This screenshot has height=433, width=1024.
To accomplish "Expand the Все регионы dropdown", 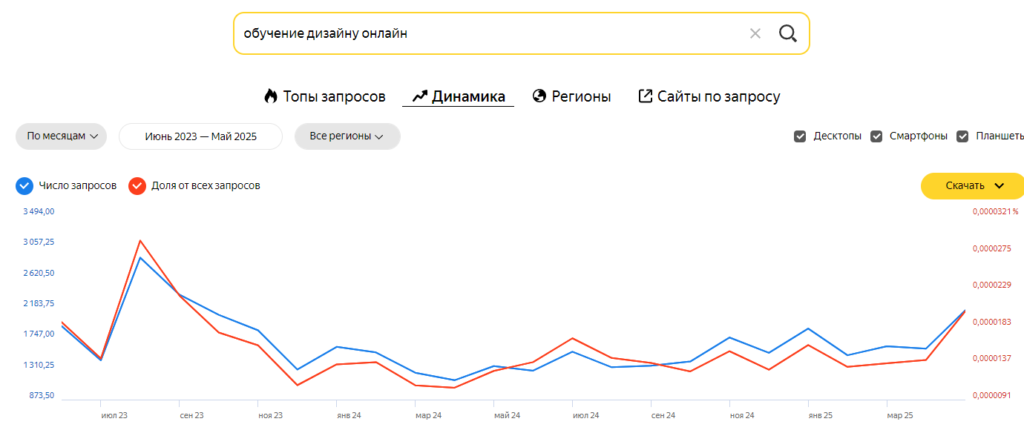I will pyautogui.click(x=347, y=136).
